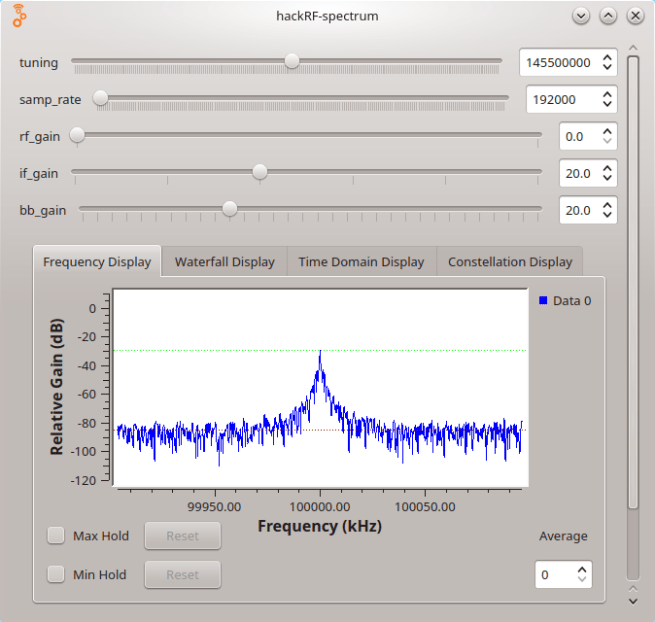Increase if_gain value with up arrow
Viewport: 655px width, 622px height.
click(606, 168)
